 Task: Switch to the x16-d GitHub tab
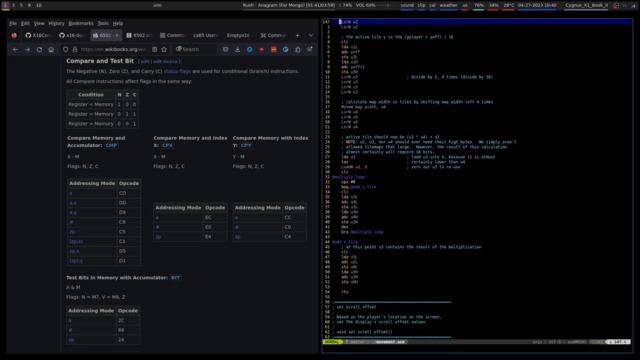(x=72, y=36)
